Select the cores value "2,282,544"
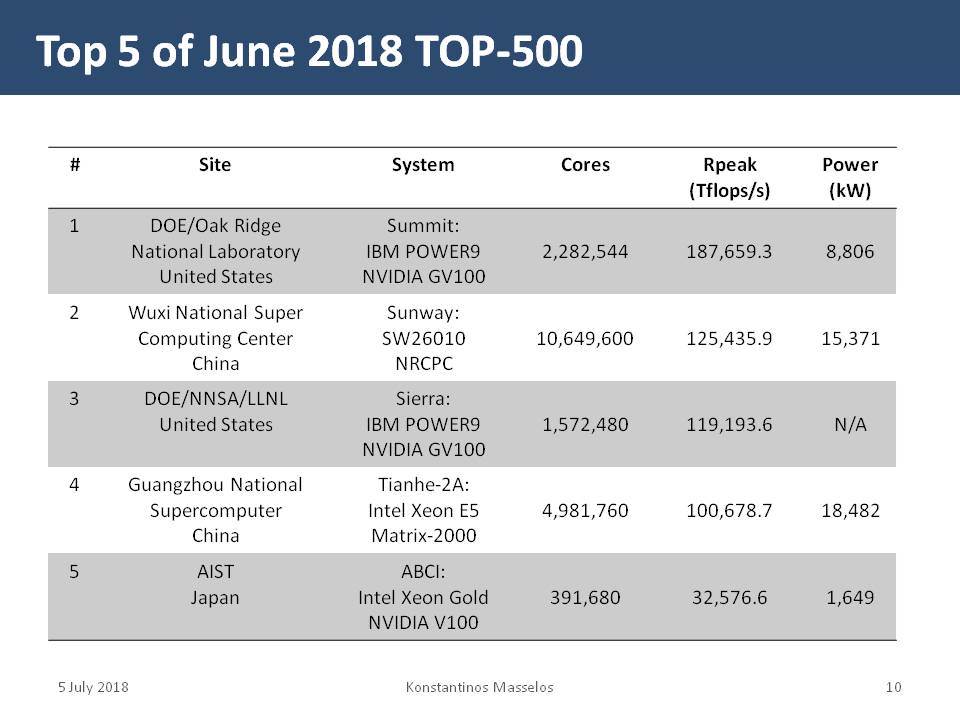The height and width of the screenshot is (720, 960). (585, 252)
